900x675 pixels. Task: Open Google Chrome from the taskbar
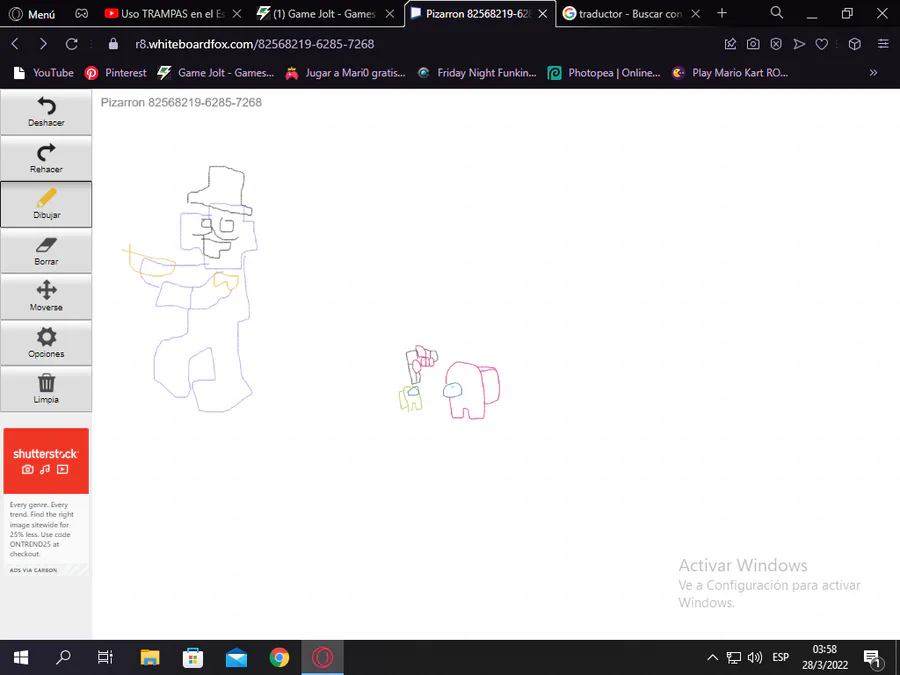(280, 657)
